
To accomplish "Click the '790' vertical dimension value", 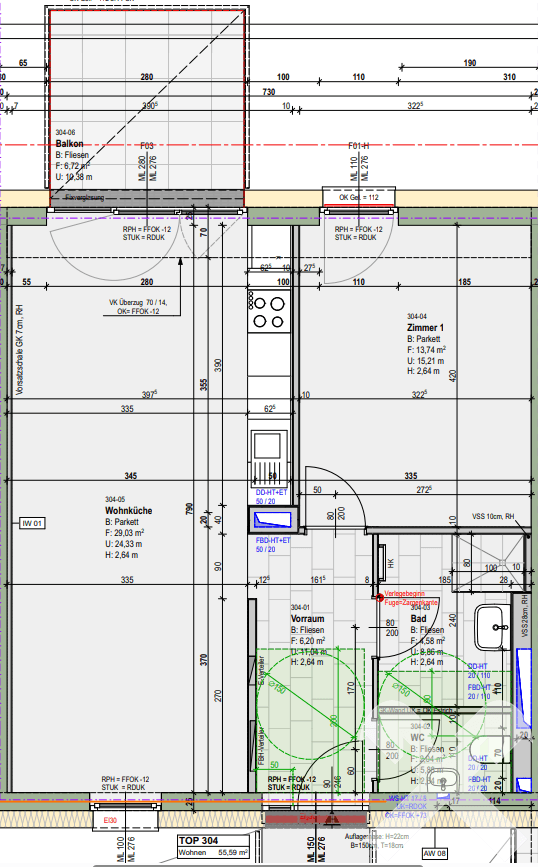I will pyautogui.click(x=189, y=509).
